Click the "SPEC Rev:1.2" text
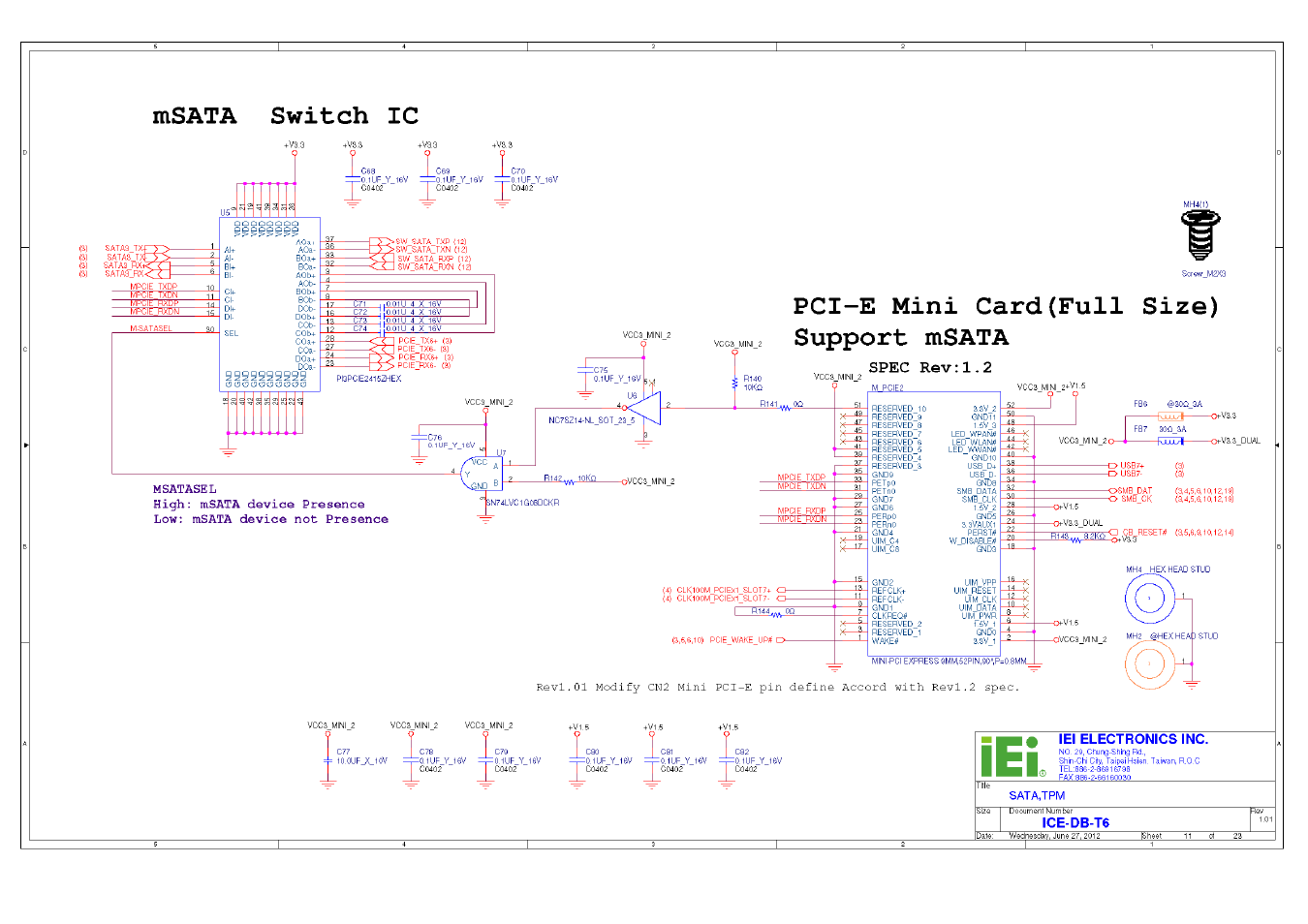The image size is (1308, 924). click(930, 368)
